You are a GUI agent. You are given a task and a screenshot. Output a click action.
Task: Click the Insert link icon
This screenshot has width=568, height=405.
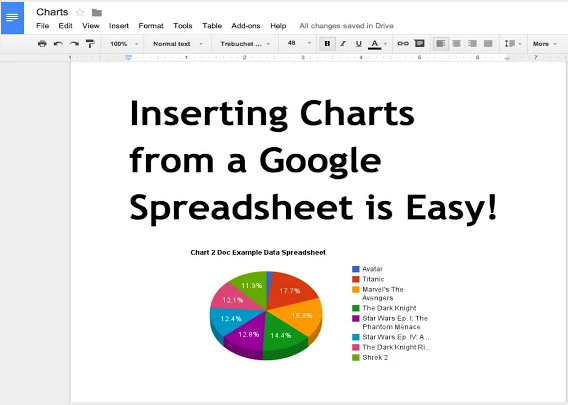pyautogui.click(x=403, y=43)
